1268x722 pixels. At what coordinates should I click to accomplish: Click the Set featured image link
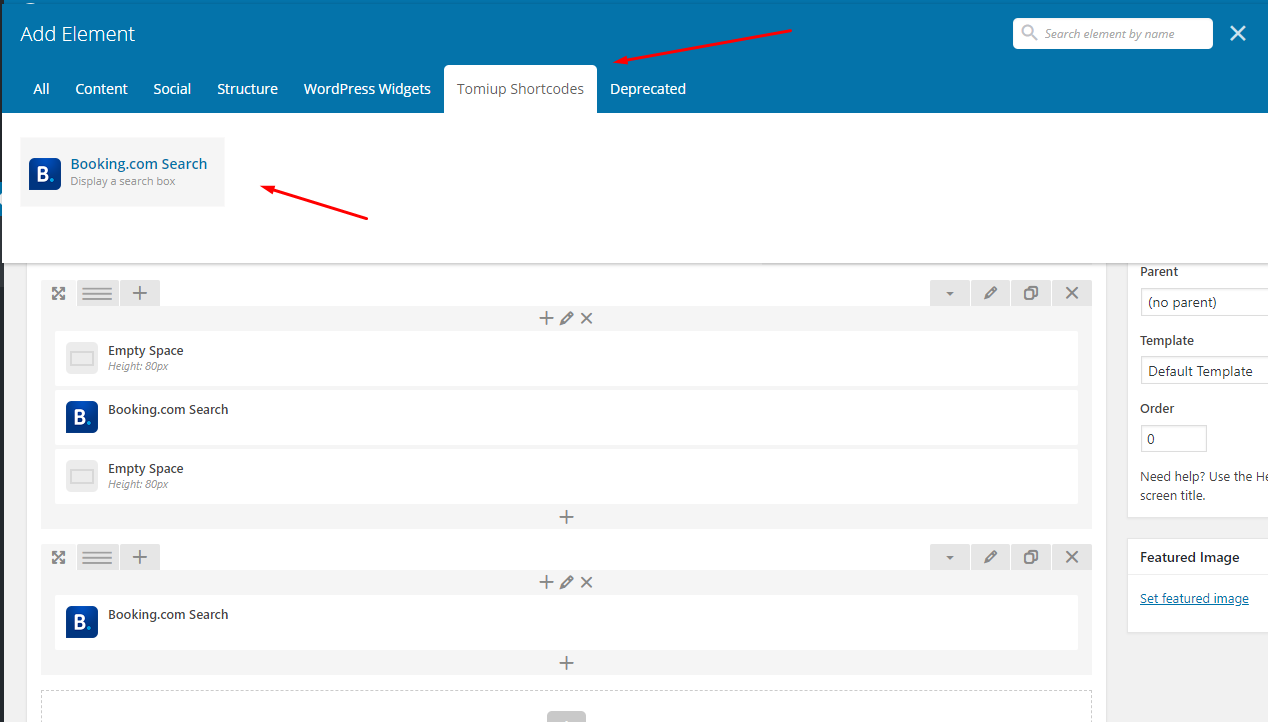coord(1194,598)
